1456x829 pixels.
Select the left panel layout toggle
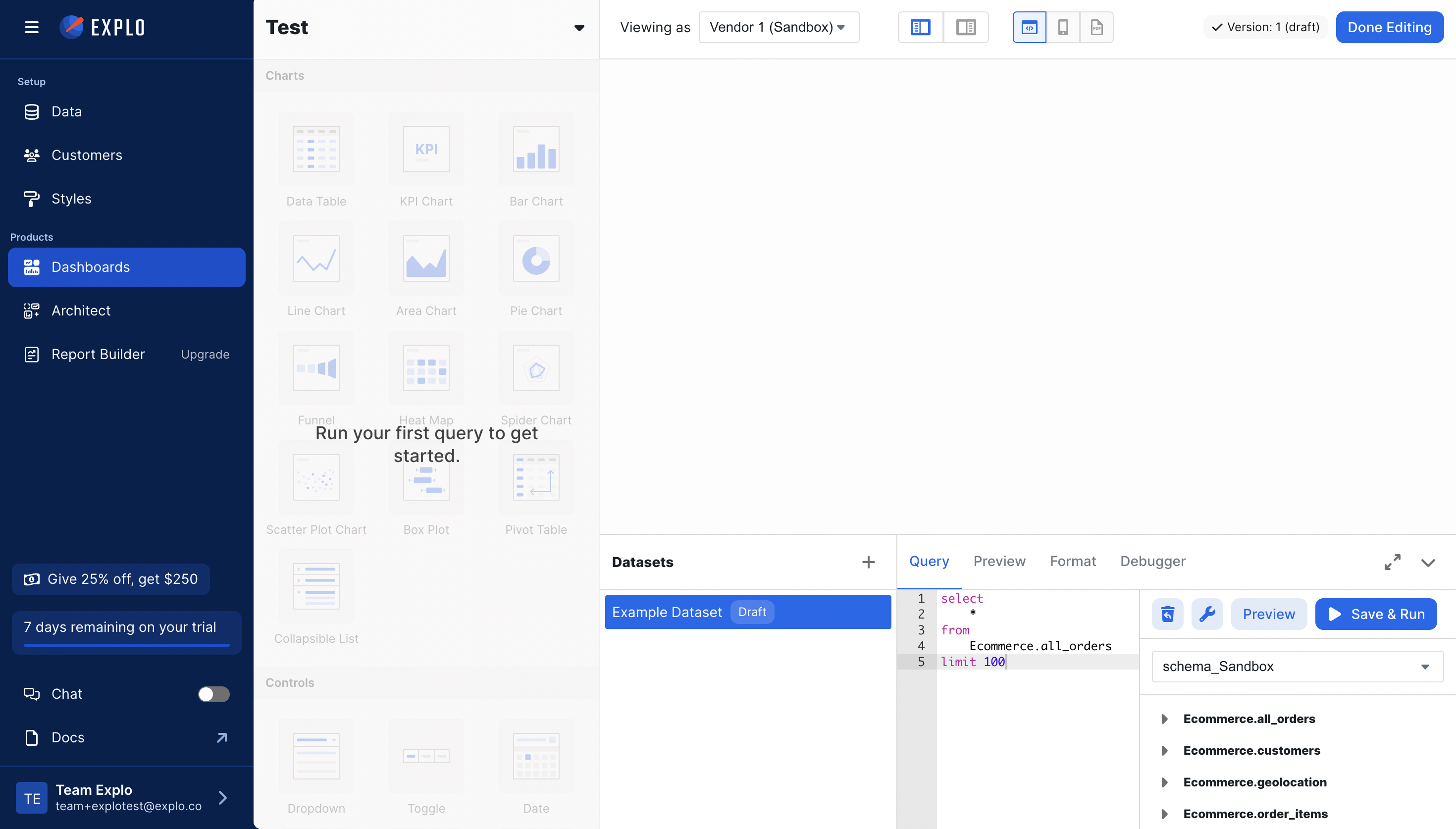click(920, 27)
